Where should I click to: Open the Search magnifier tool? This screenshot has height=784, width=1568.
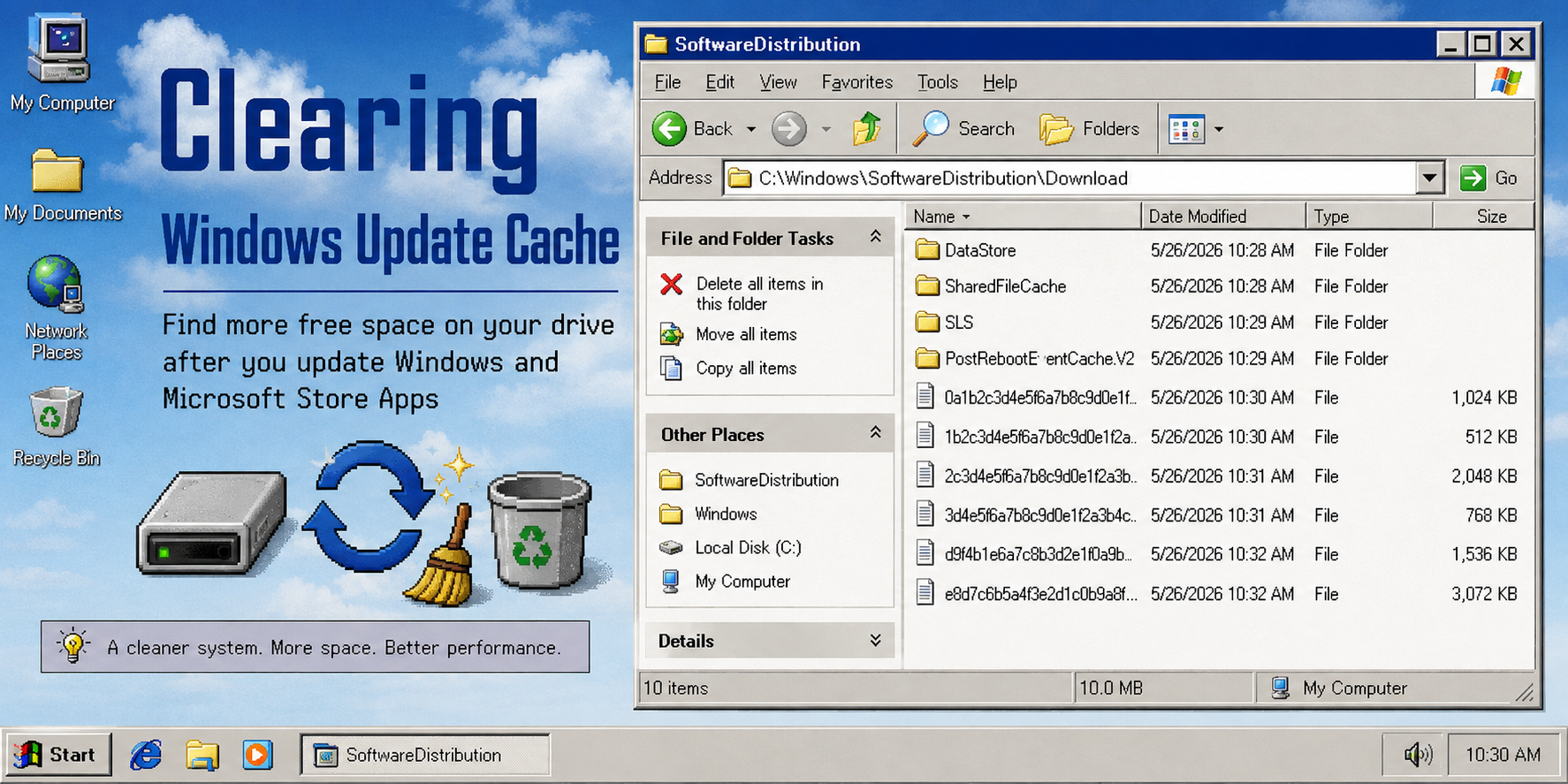(931, 129)
